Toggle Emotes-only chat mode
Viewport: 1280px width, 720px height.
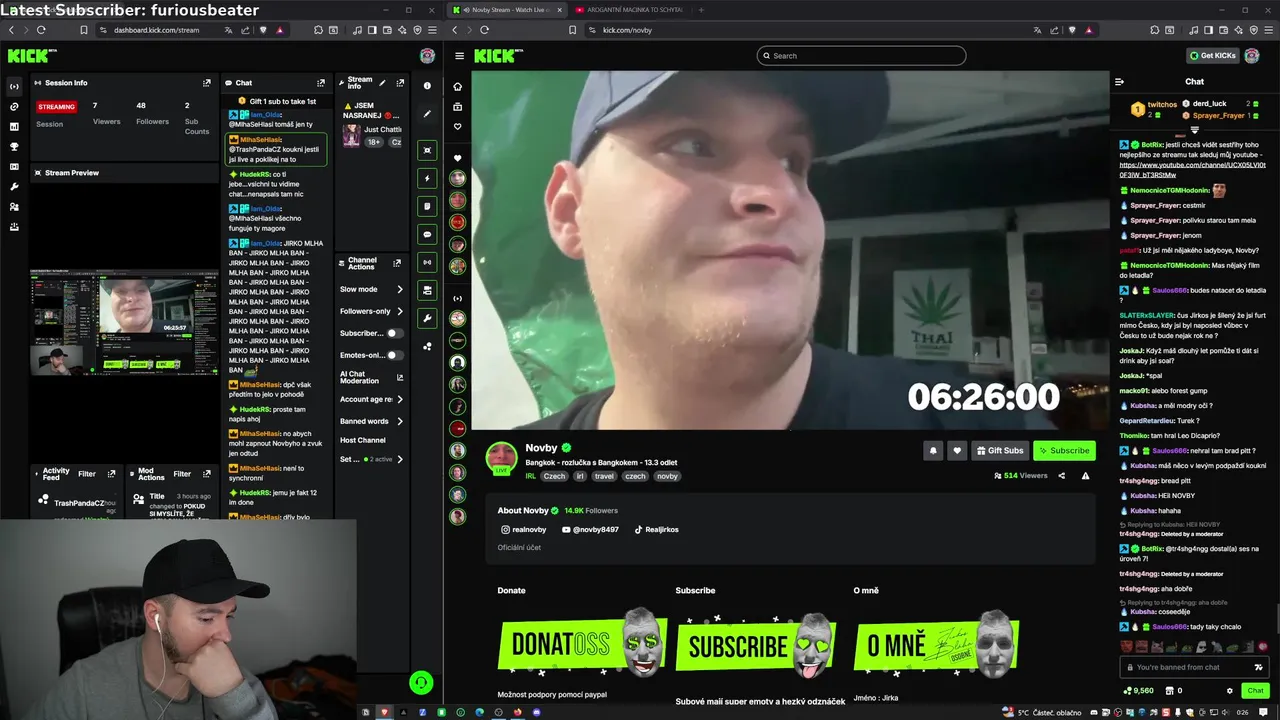[x=394, y=355]
